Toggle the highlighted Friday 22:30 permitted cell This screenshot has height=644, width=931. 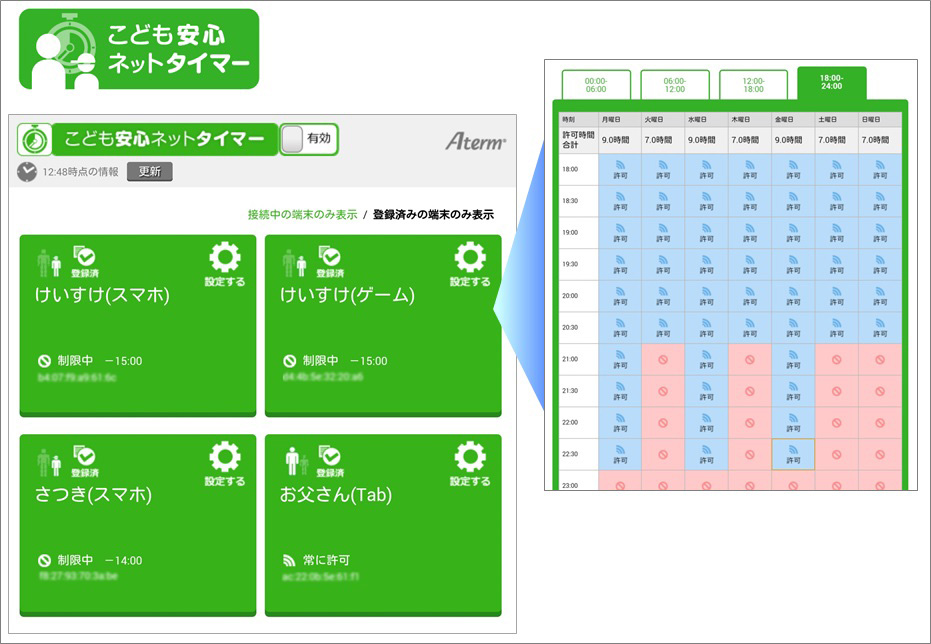[x=793, y=455]
